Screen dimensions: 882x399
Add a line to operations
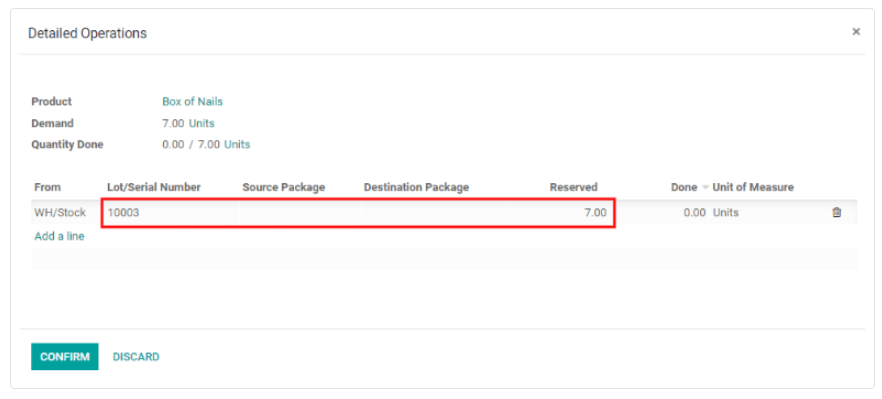coord(60,236)
